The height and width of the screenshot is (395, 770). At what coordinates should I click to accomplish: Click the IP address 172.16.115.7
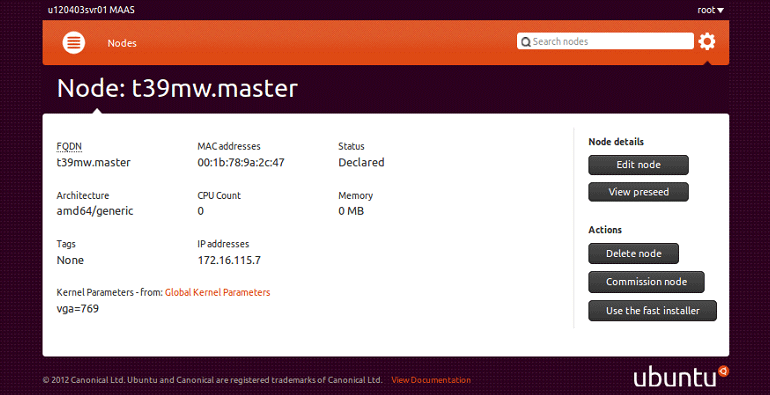tap(229, 260)
